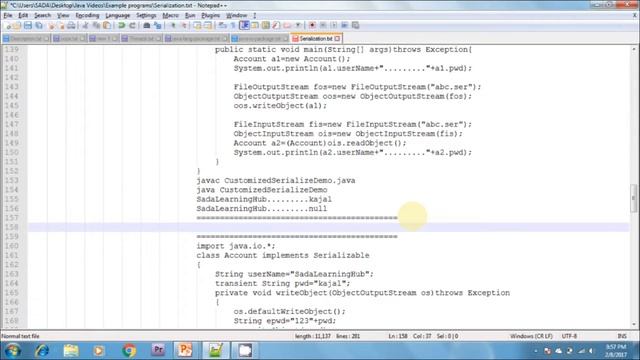Show the Function List panel icon

[x=276, y=26]
